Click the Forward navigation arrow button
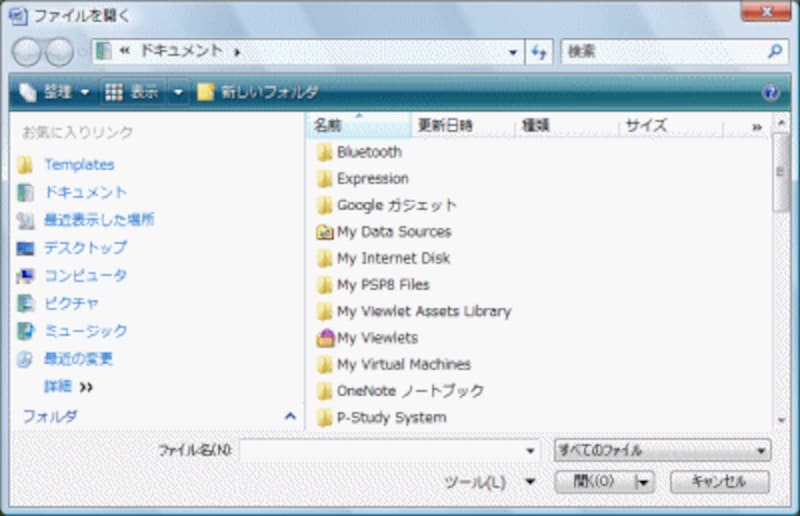Viewport: 800px width, 516px height. 60,52
